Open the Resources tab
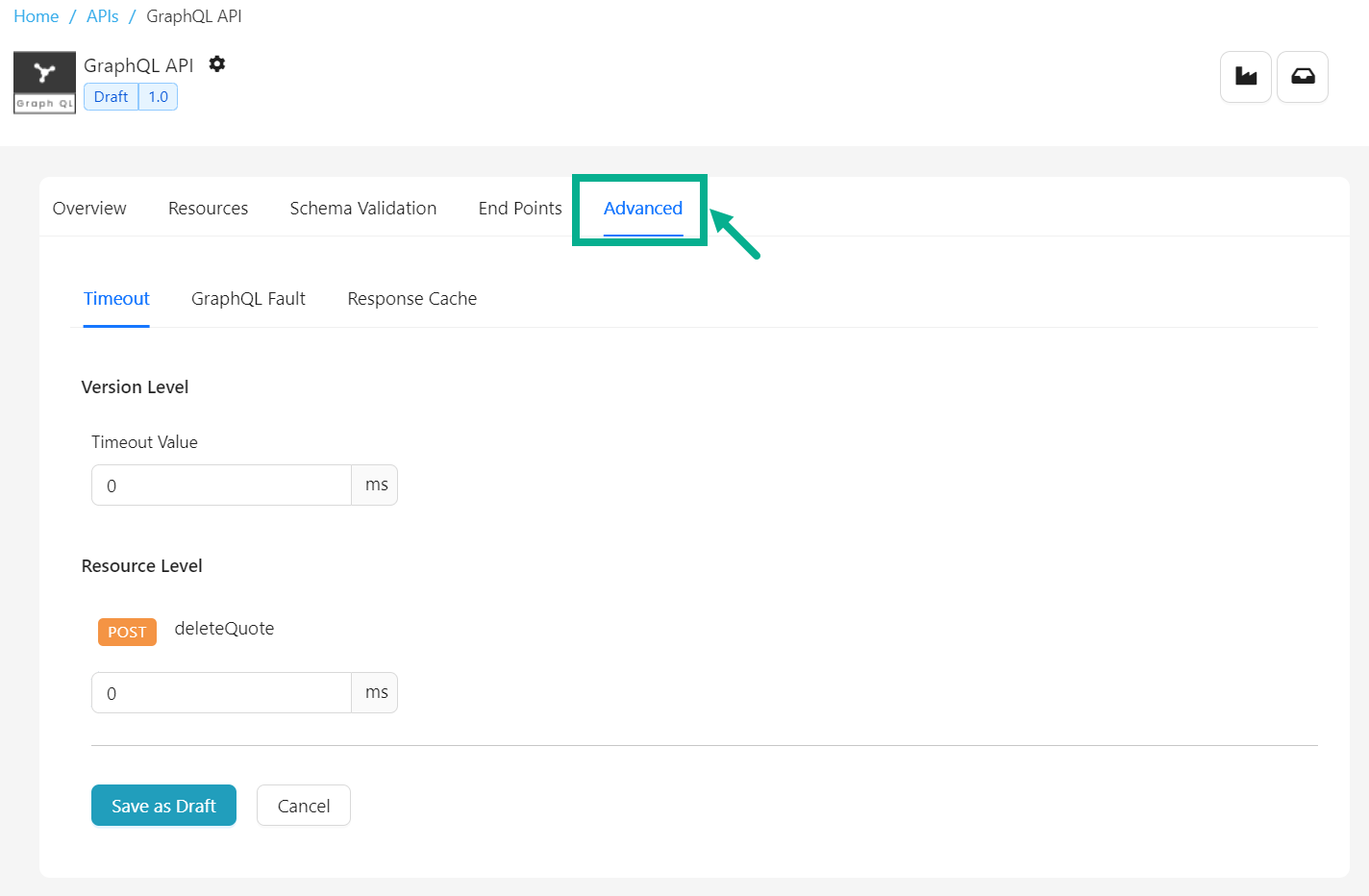Image resolution: width=1369 pixels, height=896 pixels. (208, 209)
